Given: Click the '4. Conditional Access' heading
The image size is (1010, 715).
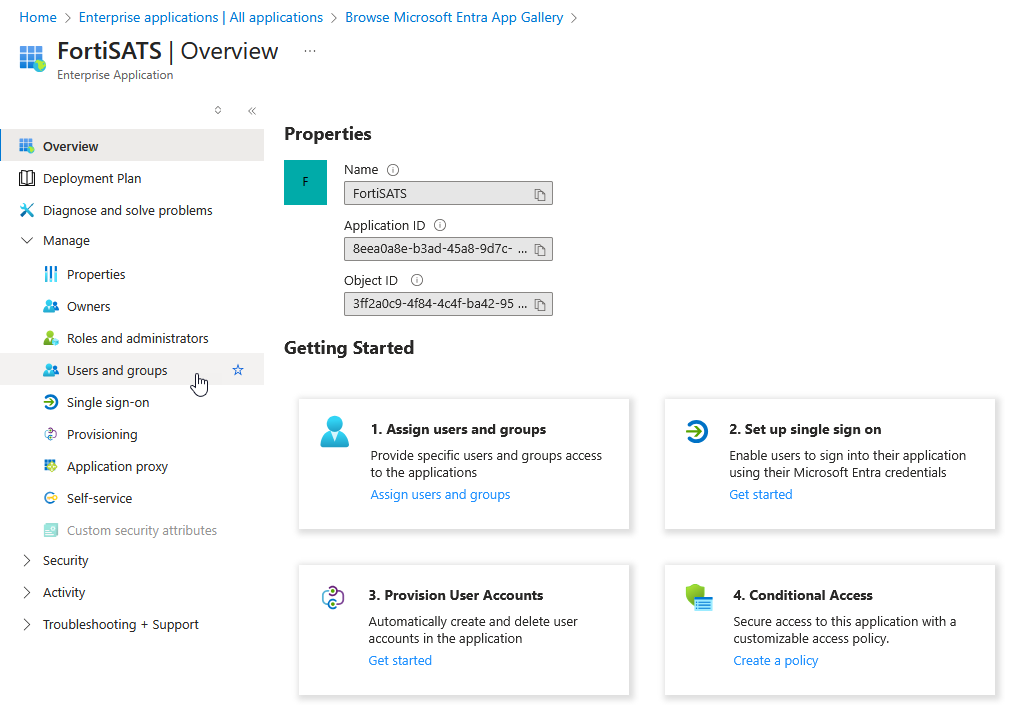Looking at the screenshot, I should [803, 595].
